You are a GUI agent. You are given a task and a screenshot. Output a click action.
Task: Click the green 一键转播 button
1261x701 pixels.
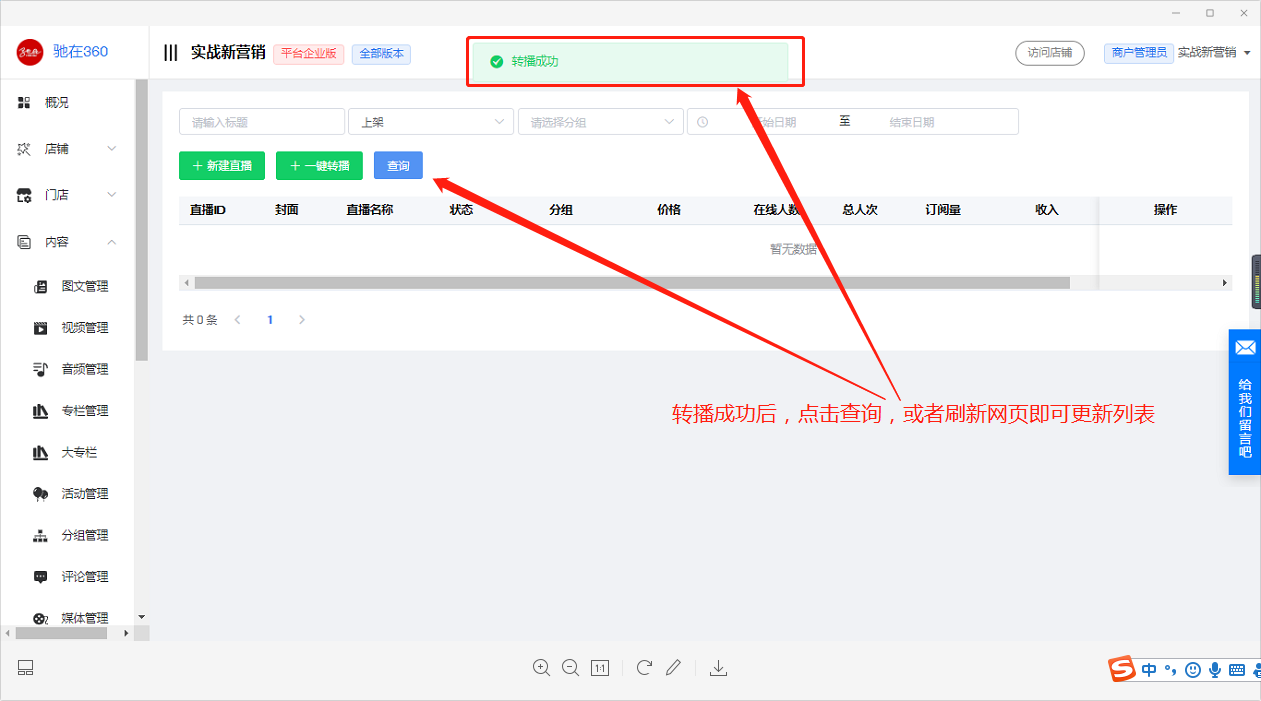pos(319,166)
